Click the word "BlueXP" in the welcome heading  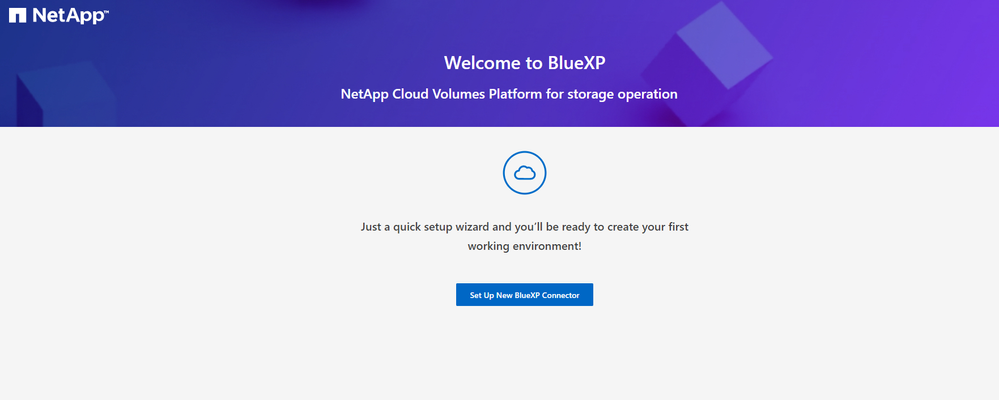pyautogui.click(x=570, y=62)
